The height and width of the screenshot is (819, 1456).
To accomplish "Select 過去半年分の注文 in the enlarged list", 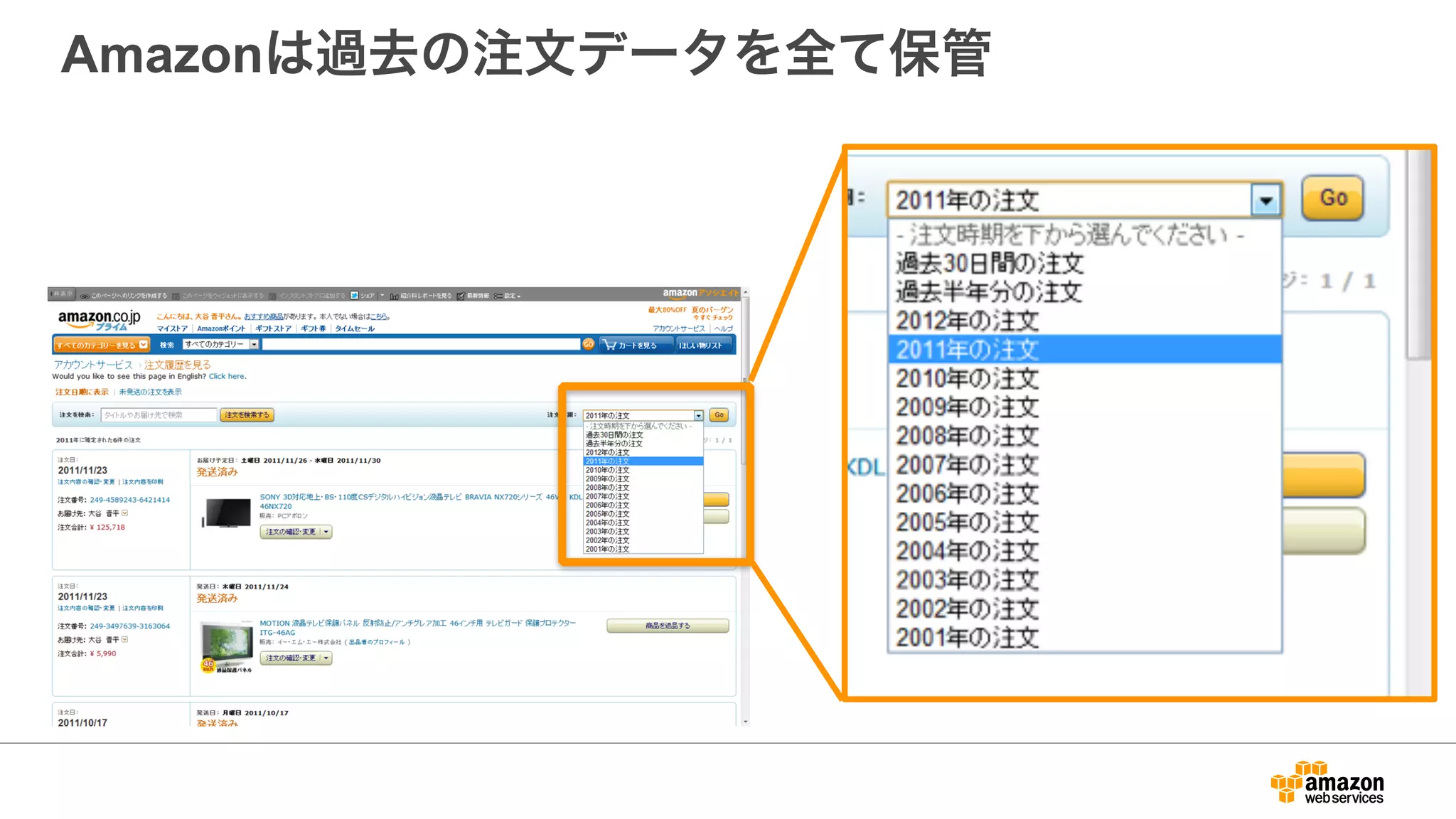I will click(x=1084, y=291).
